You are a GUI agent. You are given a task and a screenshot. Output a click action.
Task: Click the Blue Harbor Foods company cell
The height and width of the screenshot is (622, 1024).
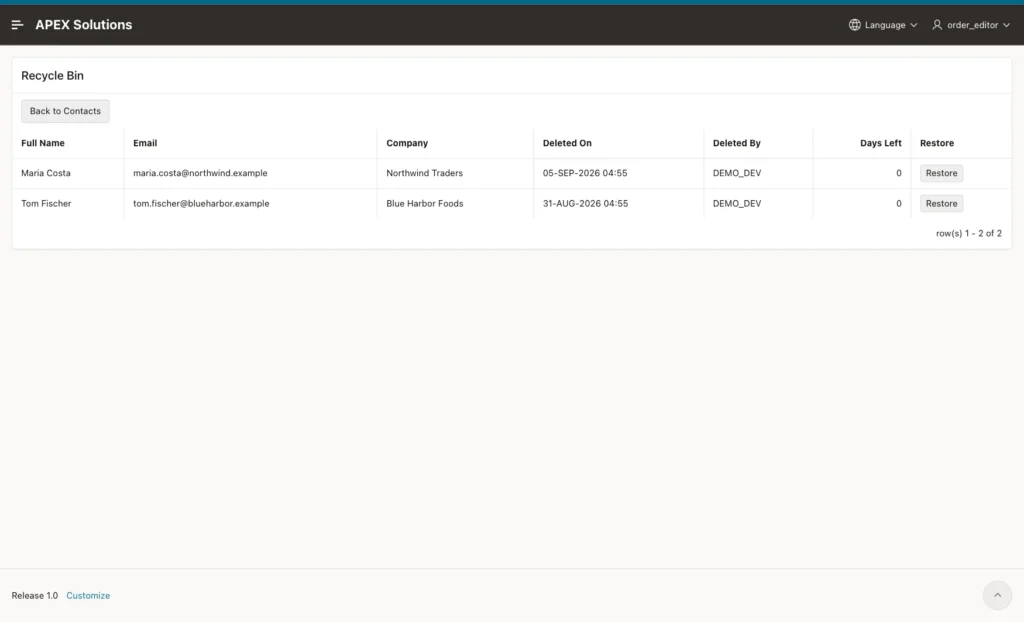point(424,203)
